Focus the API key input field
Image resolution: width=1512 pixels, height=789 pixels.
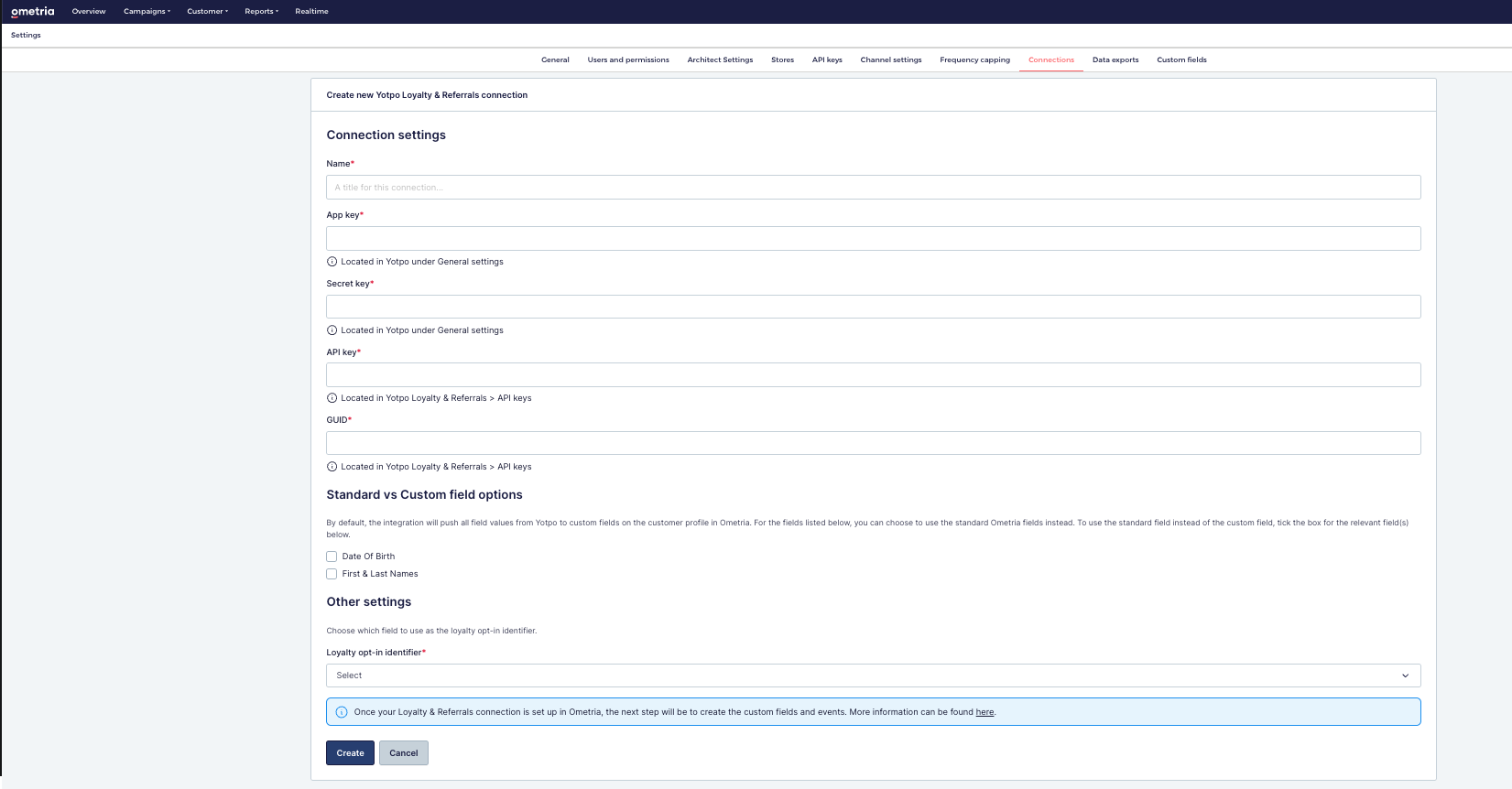[873, 374]
